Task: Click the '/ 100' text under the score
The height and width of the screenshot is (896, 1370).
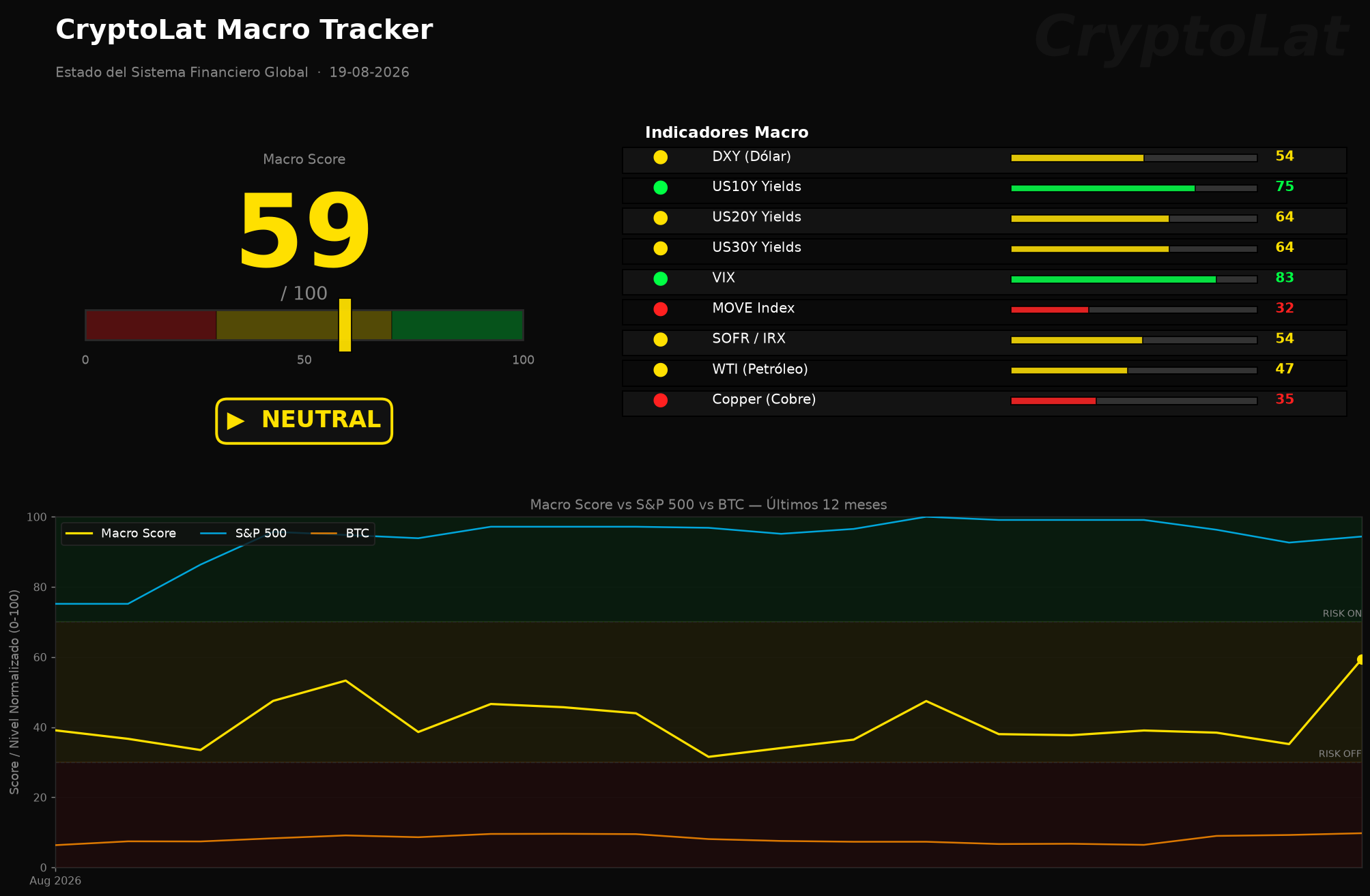Action: point(304,293)
